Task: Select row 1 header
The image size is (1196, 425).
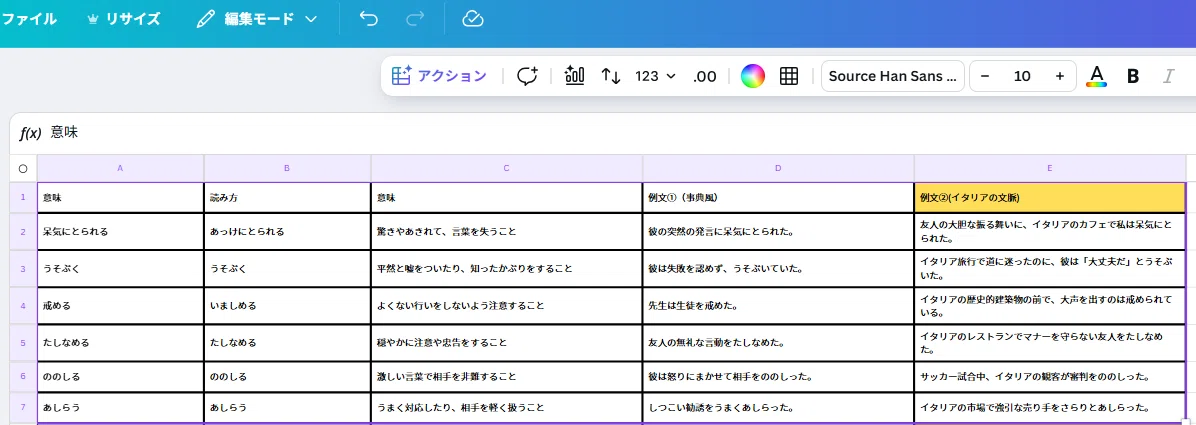Action: click(23, 198)
